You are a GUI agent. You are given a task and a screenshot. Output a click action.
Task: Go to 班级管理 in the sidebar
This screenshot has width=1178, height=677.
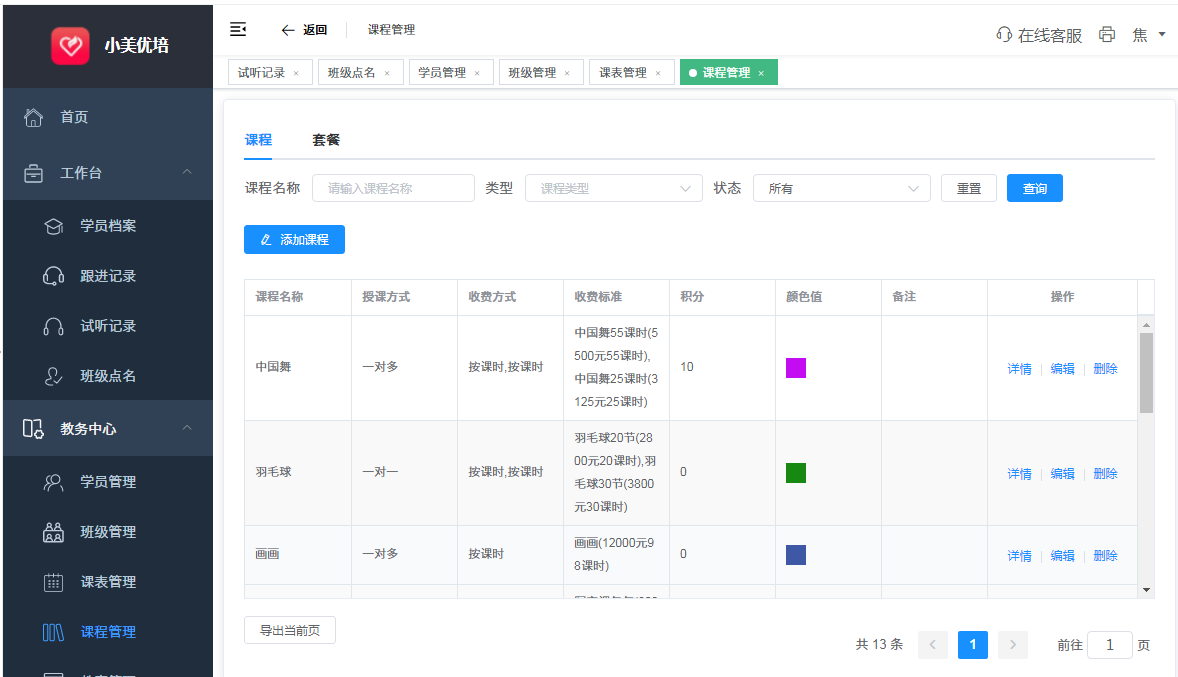click(x=108, y=532)
